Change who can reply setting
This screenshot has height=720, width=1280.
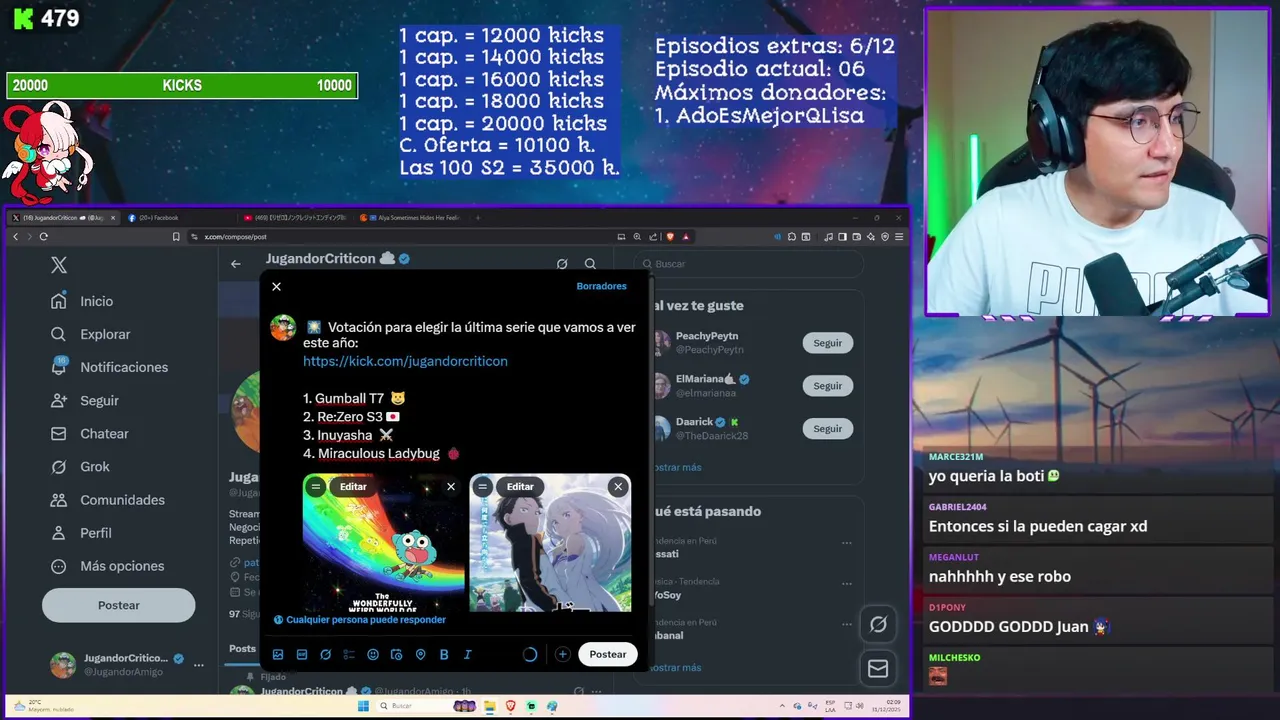[360, 620]
